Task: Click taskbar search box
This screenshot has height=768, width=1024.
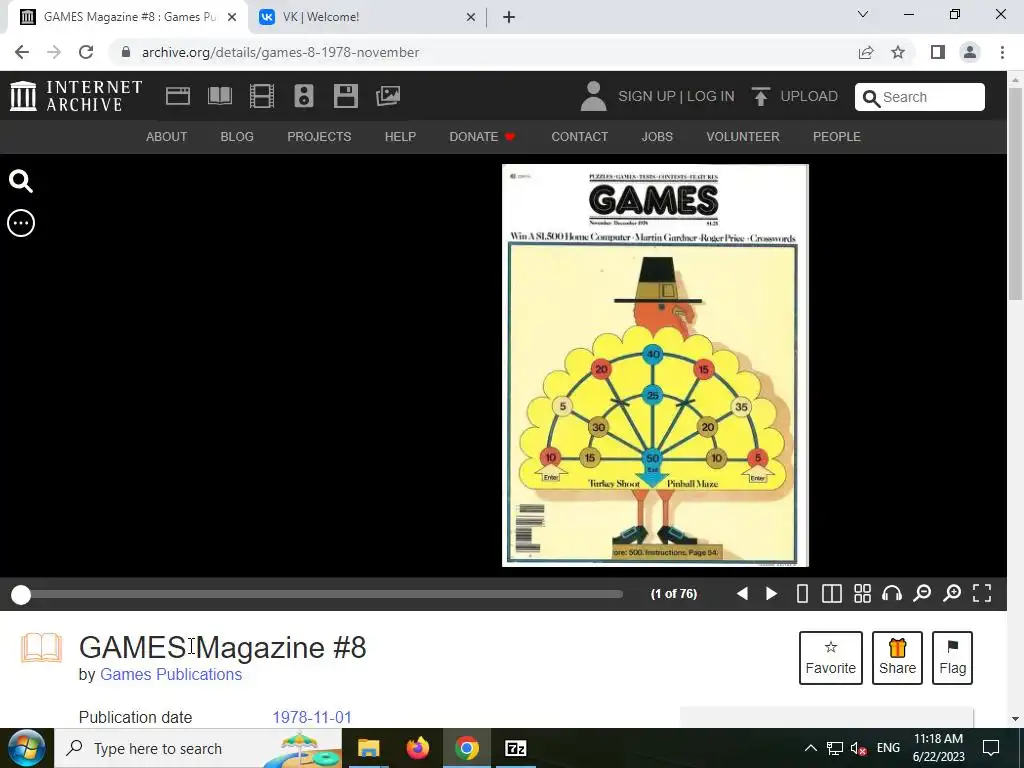Action: point(198,748)
